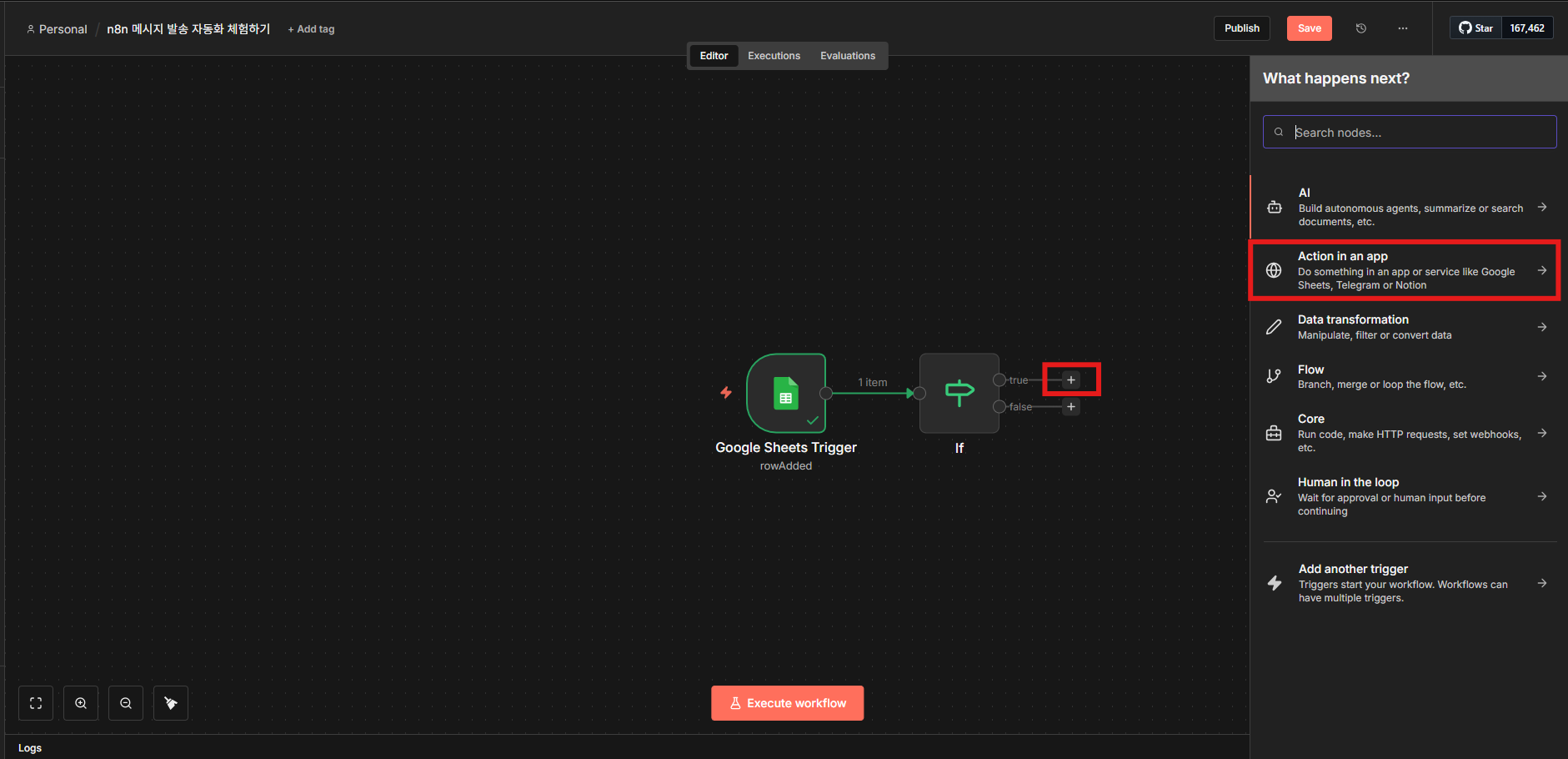Zoom in on the workflow canvas
Screen dimensions: 1568x759
[81, 703]
